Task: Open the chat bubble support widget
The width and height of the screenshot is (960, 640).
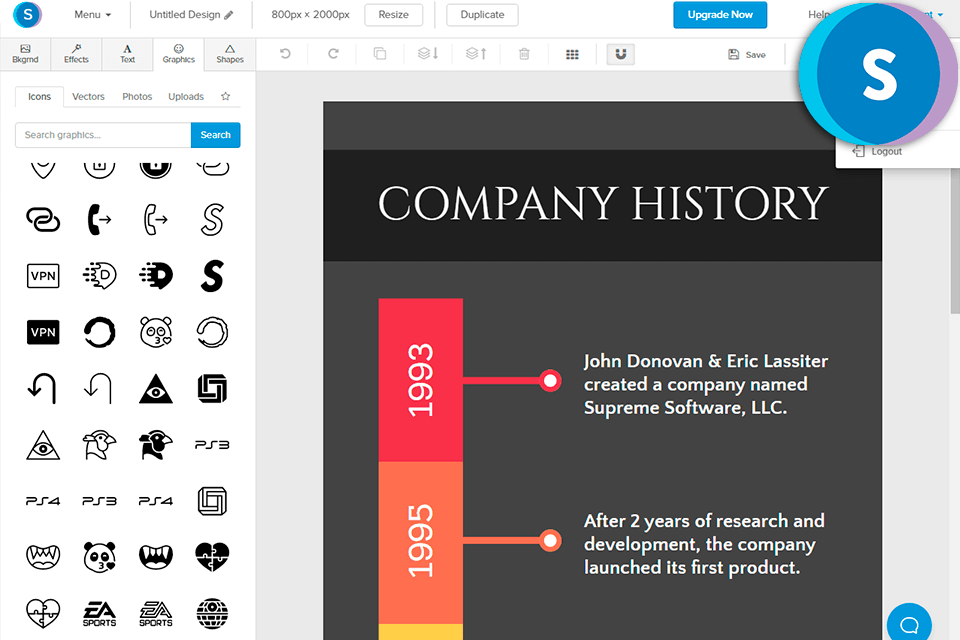Action: point(909,624)
